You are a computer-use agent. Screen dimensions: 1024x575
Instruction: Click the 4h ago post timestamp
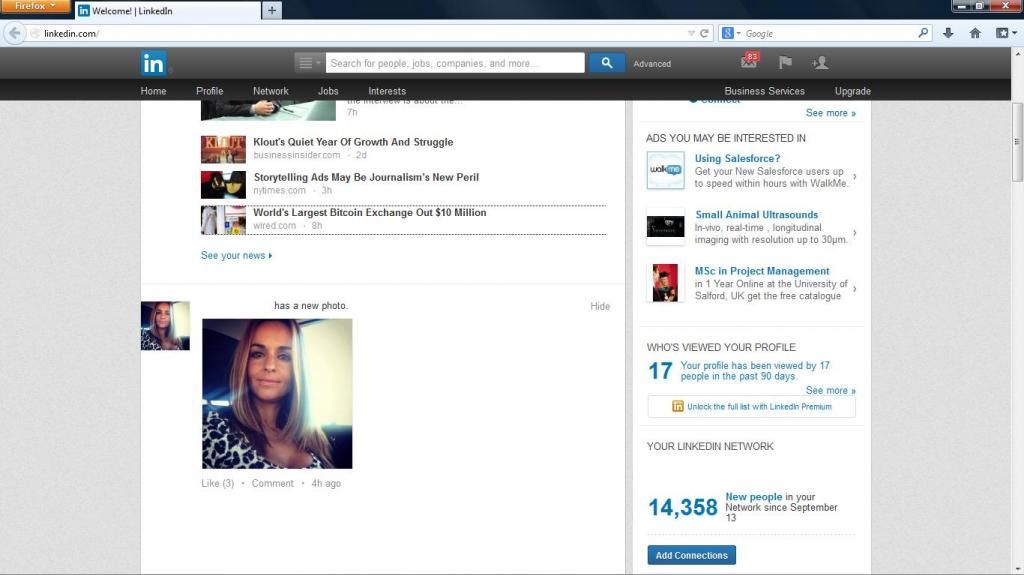pyautogui.click(x=326, y=484)
